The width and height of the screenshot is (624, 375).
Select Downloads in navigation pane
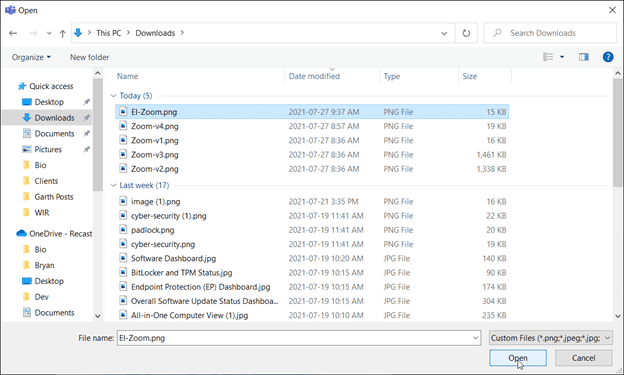click(55, 118)
